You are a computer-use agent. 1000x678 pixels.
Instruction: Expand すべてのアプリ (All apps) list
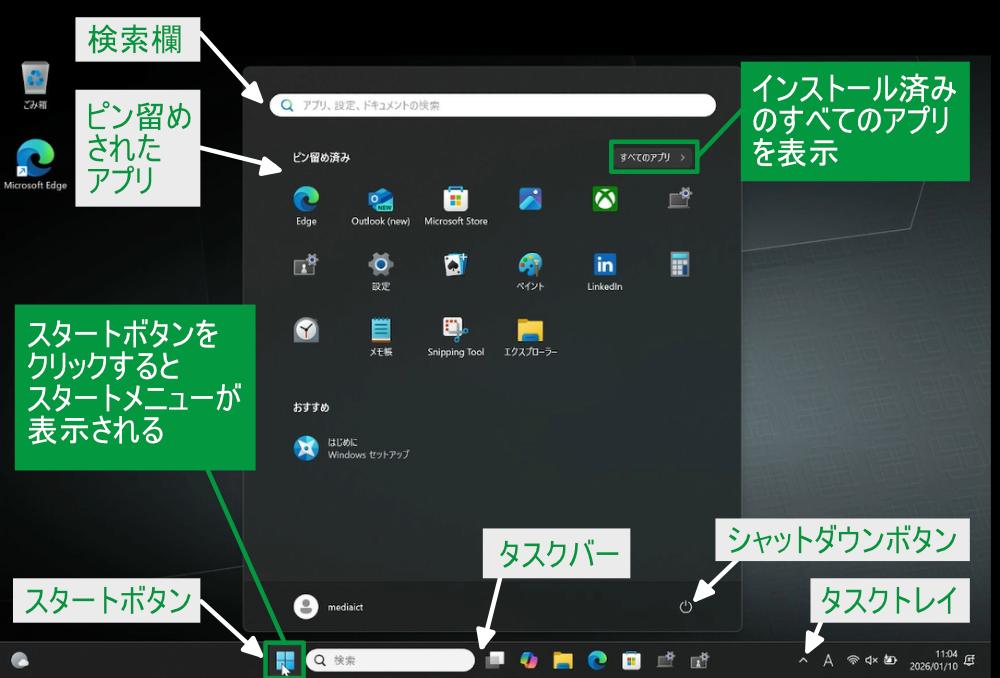[653, 157]
